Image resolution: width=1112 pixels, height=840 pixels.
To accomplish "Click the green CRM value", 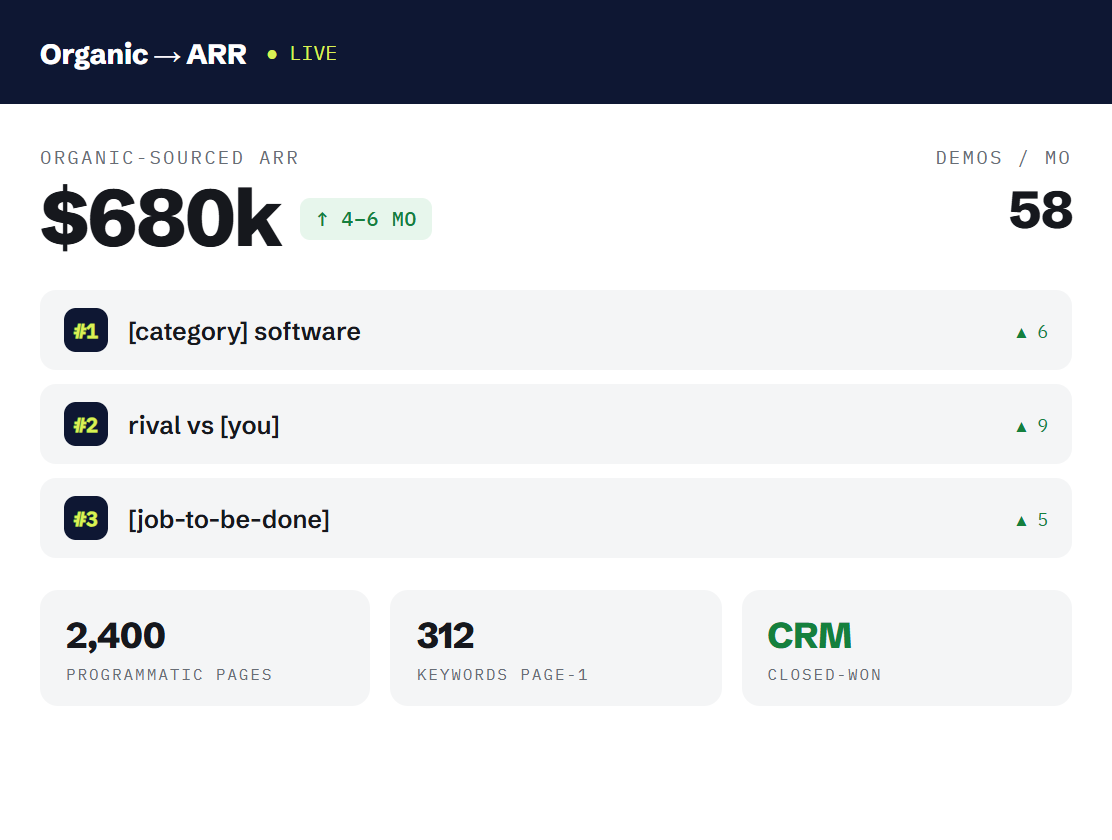I will point(809,636).
